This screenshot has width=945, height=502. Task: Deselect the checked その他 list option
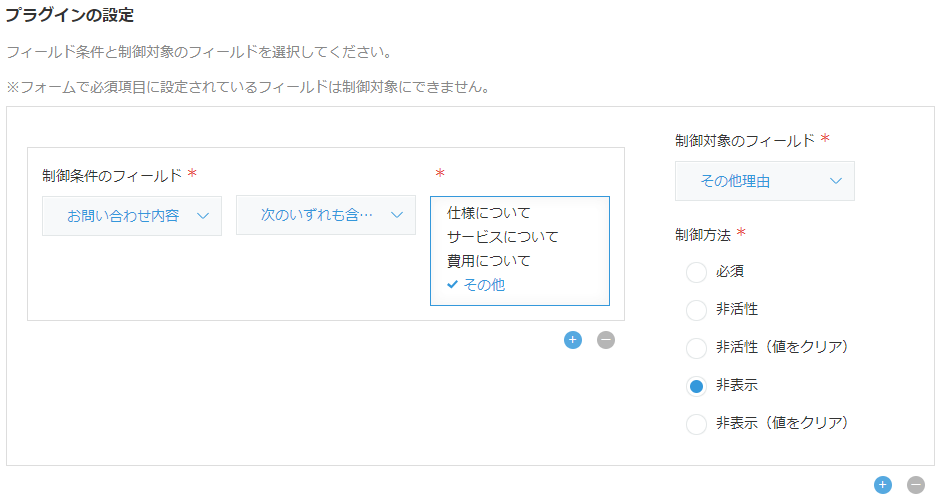pos(484,285)
